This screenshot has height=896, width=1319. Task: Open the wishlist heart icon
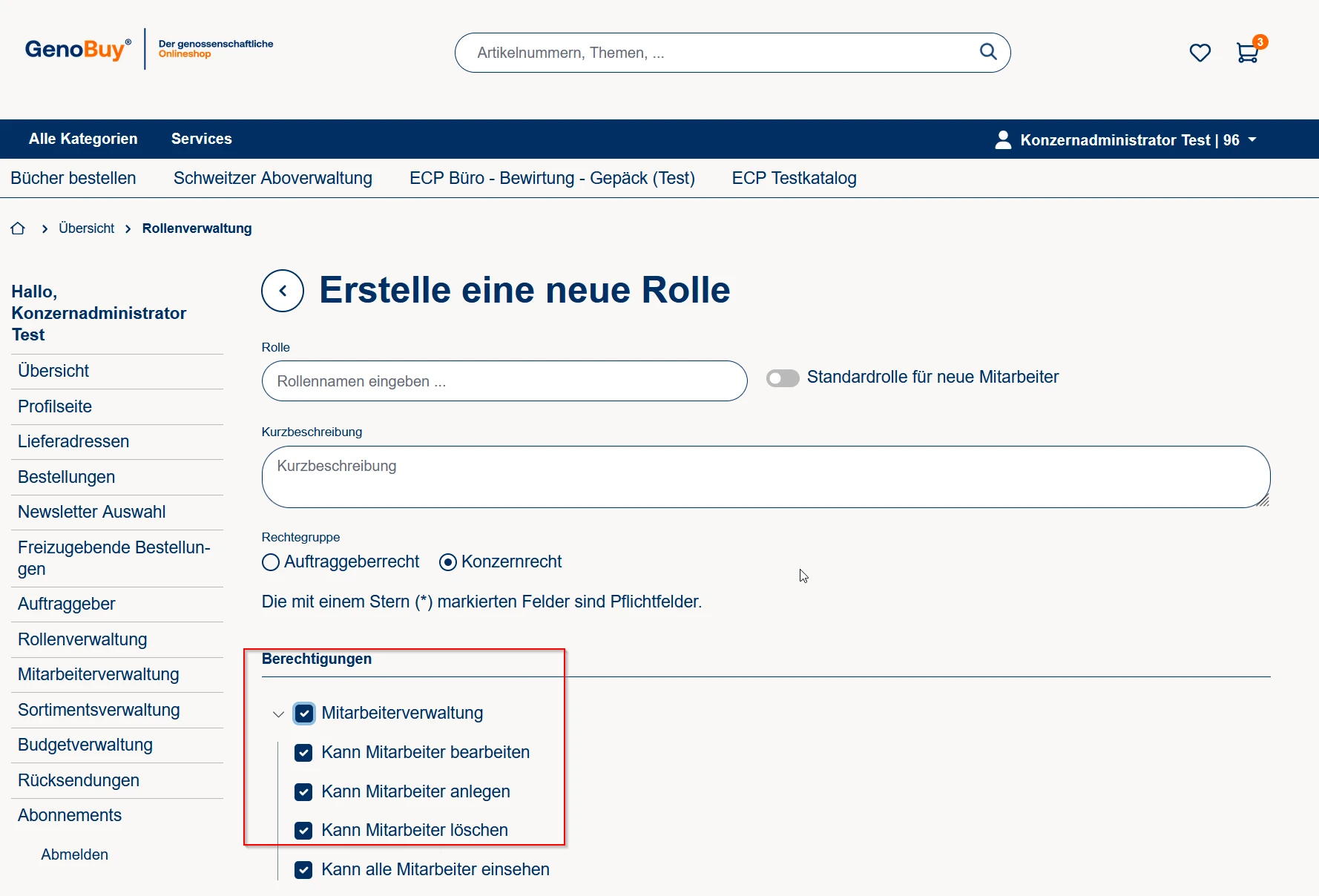pyautogui.click(x=1200, y=53)
